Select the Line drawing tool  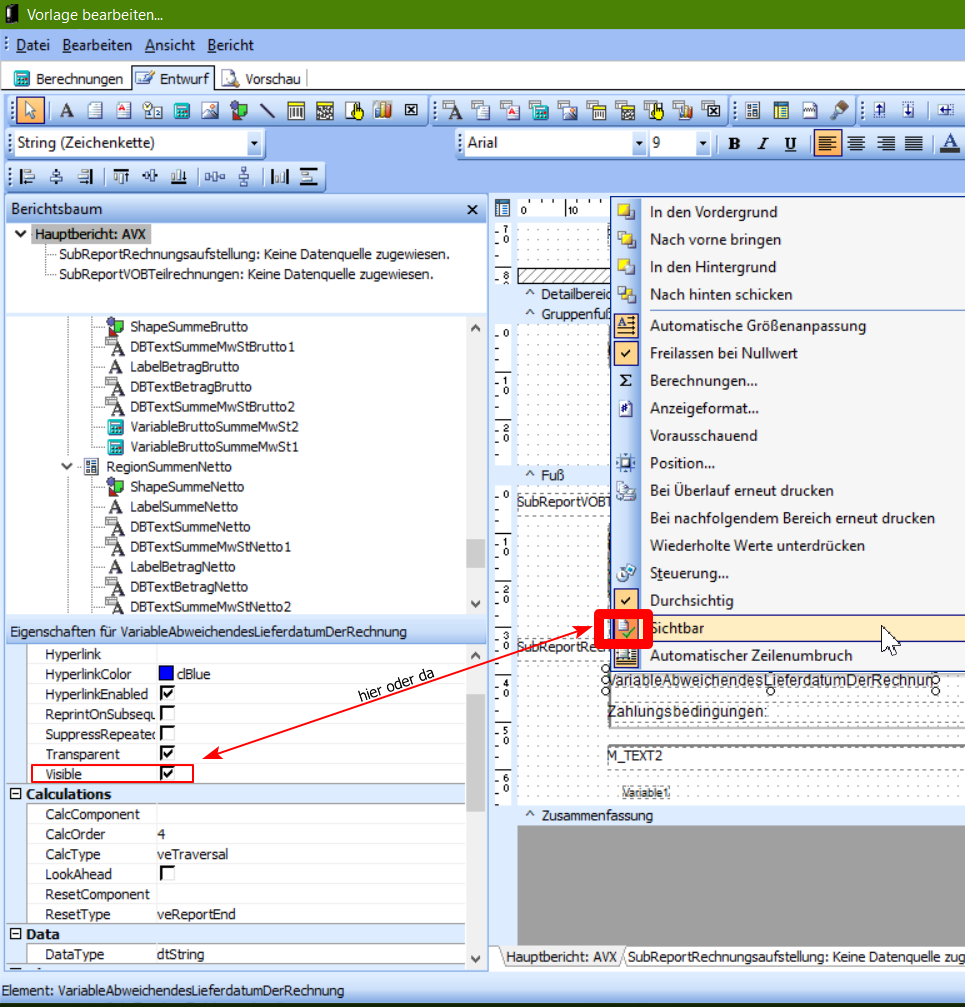pos(267,110)
